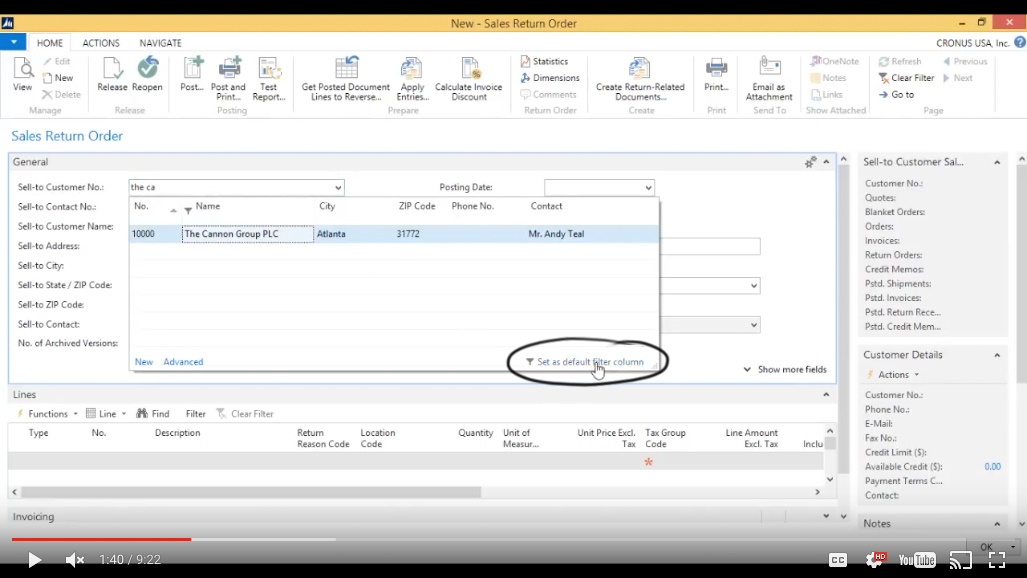Select The Cannon Group PLC name cell
The height and width of the screenshot is (578, 1027).
point(248,234)
